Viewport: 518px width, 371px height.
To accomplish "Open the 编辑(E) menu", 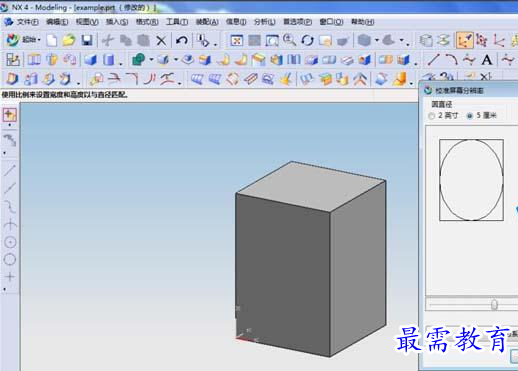I will 57,22.
